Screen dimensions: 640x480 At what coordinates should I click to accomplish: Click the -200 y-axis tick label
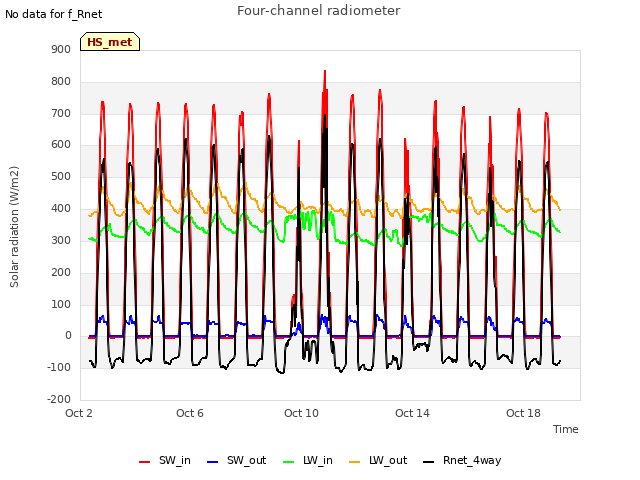(x=59, y=399)
